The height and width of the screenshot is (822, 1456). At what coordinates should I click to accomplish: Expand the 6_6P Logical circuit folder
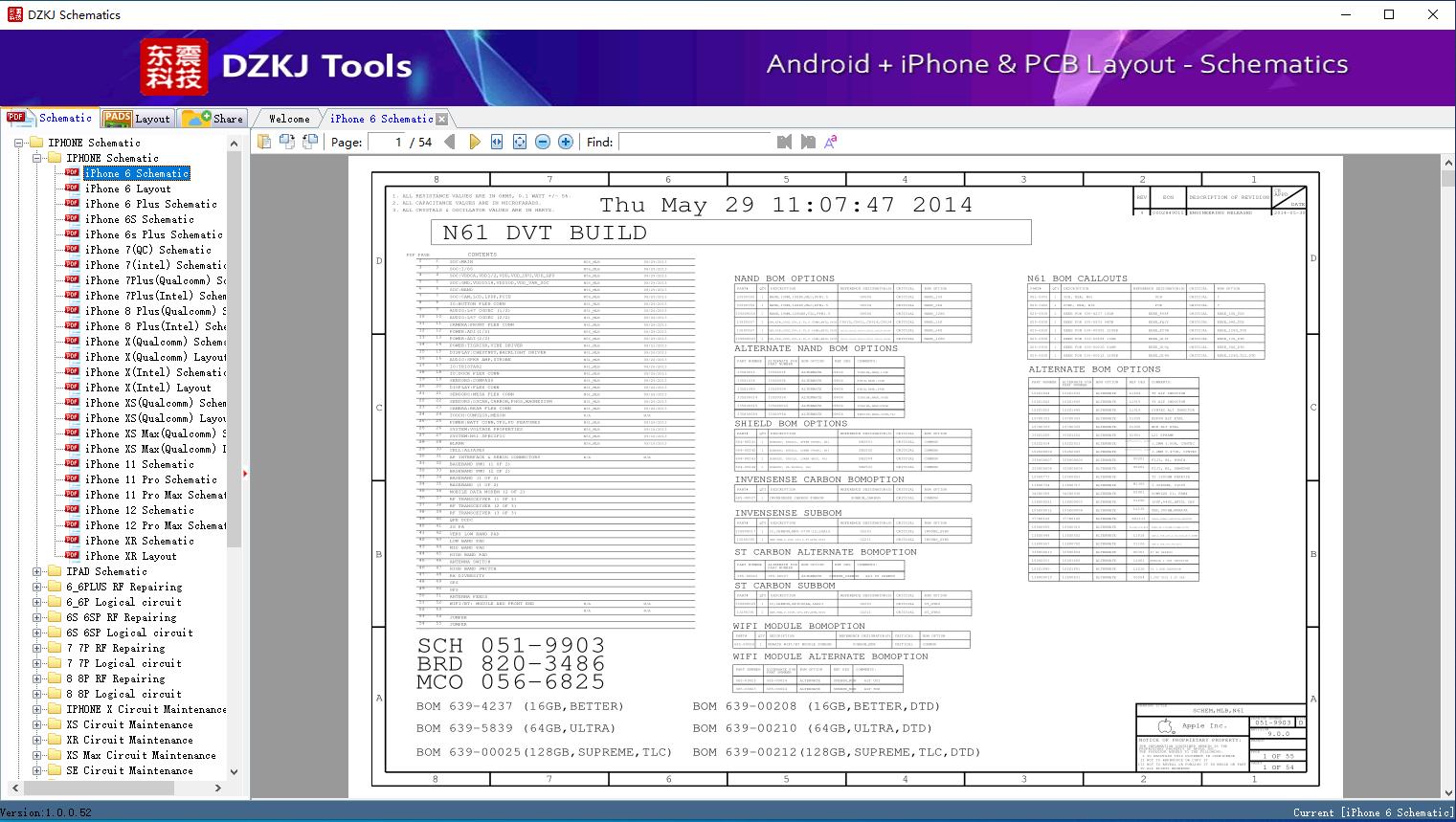36,602
